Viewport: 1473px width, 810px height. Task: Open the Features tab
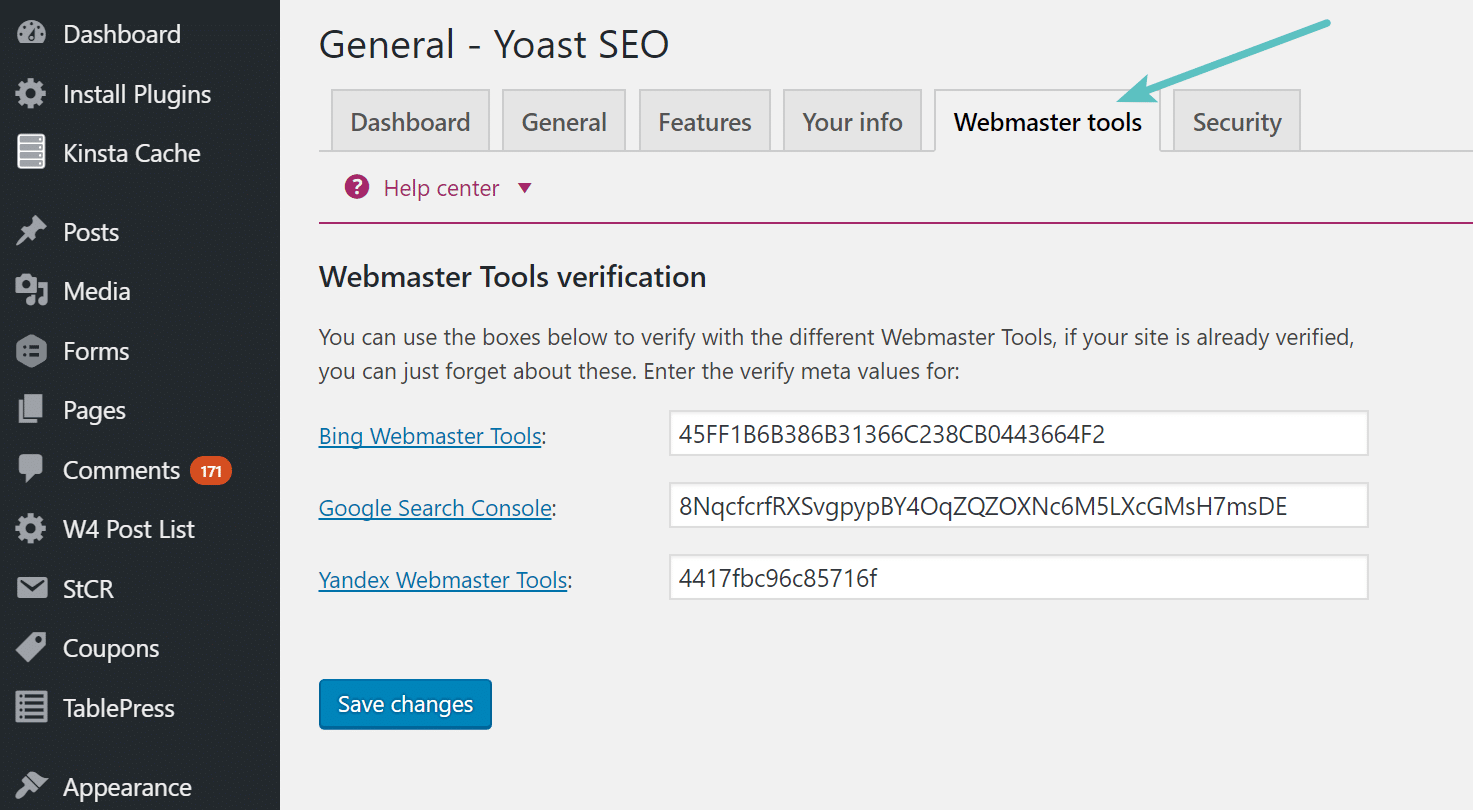(704, 121)
